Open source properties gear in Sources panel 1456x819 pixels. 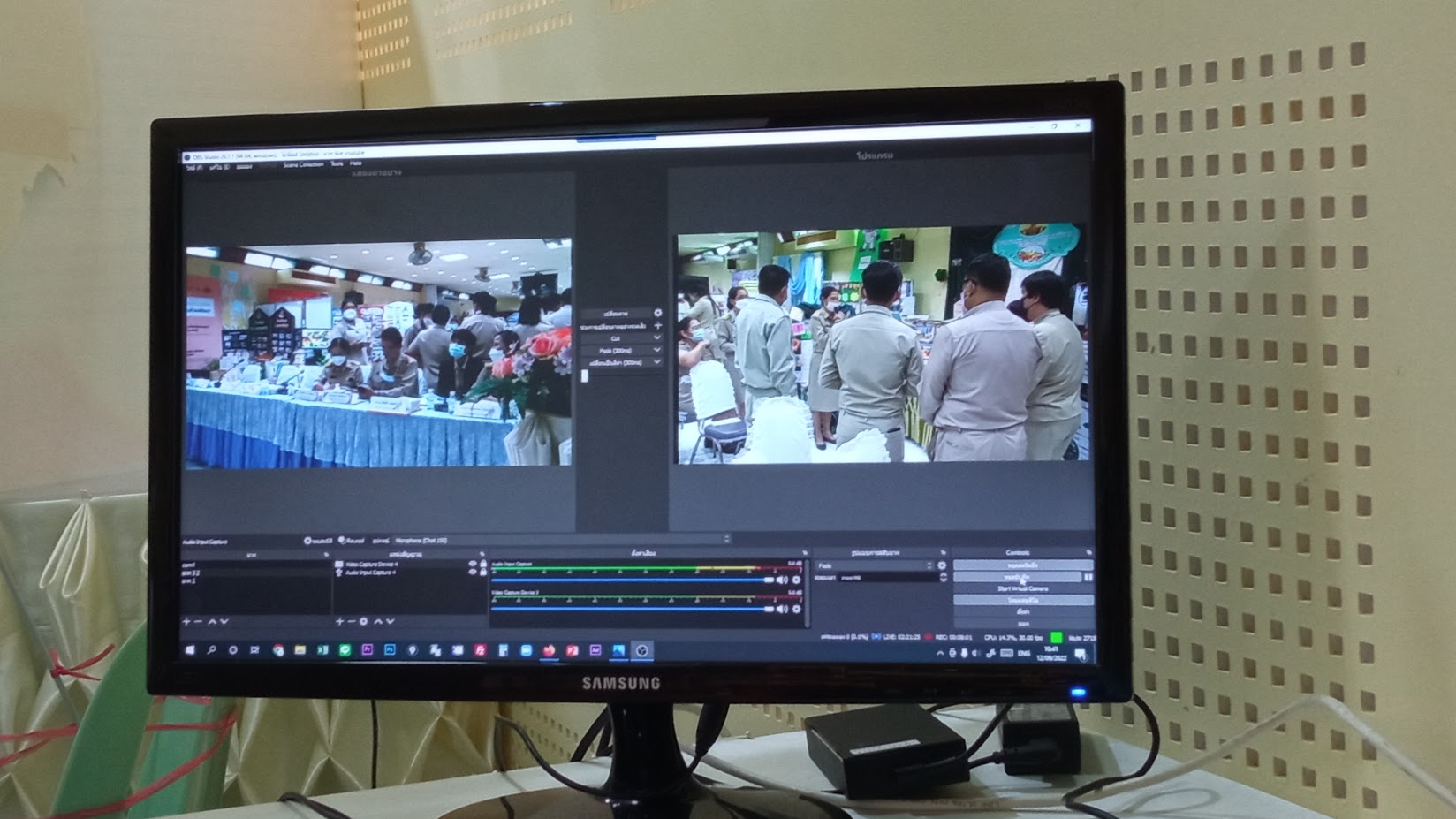[364, 622]
